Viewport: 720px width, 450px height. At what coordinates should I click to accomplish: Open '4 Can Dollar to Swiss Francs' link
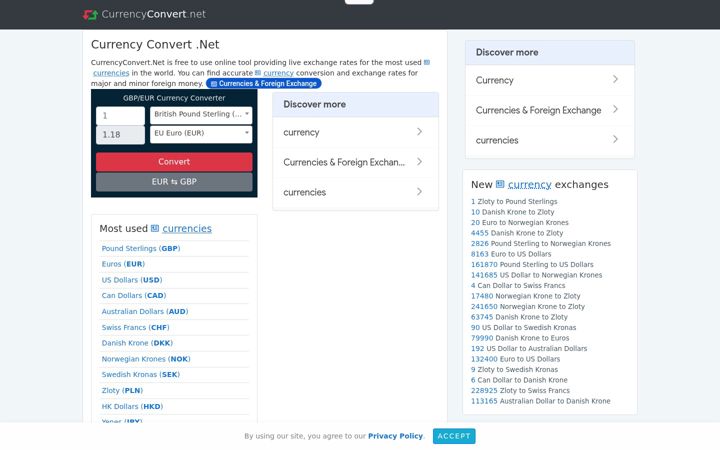pos(518,286)
